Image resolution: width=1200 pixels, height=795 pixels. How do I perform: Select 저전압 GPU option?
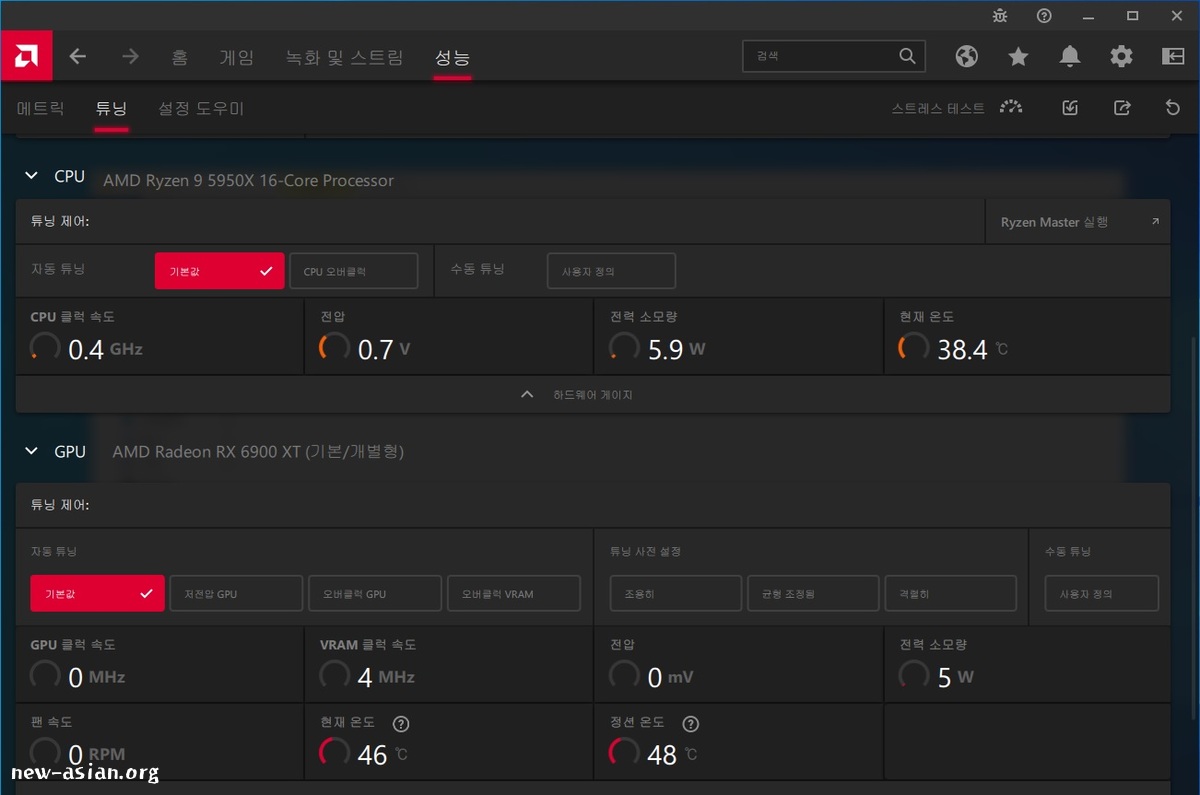tap(236, 593)
